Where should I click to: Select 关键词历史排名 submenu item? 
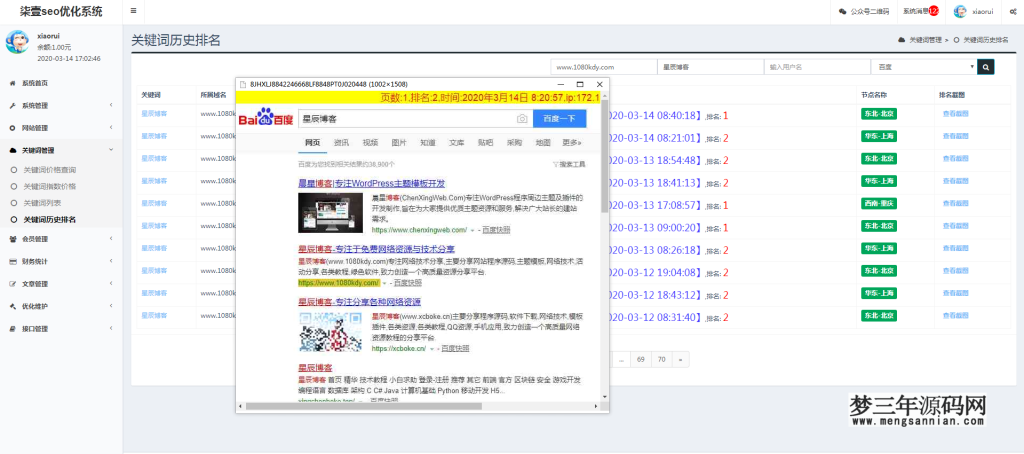coord(50,219)
